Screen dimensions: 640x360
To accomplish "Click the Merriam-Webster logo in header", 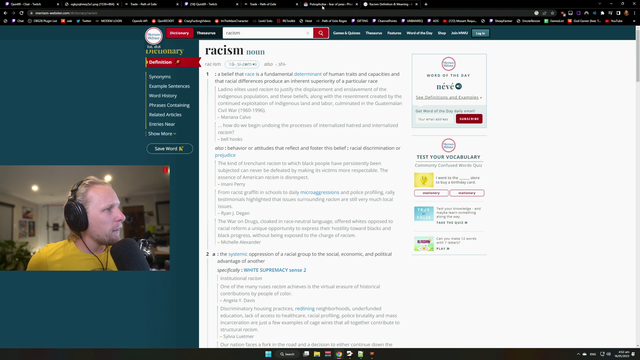I will coord(154,36).
